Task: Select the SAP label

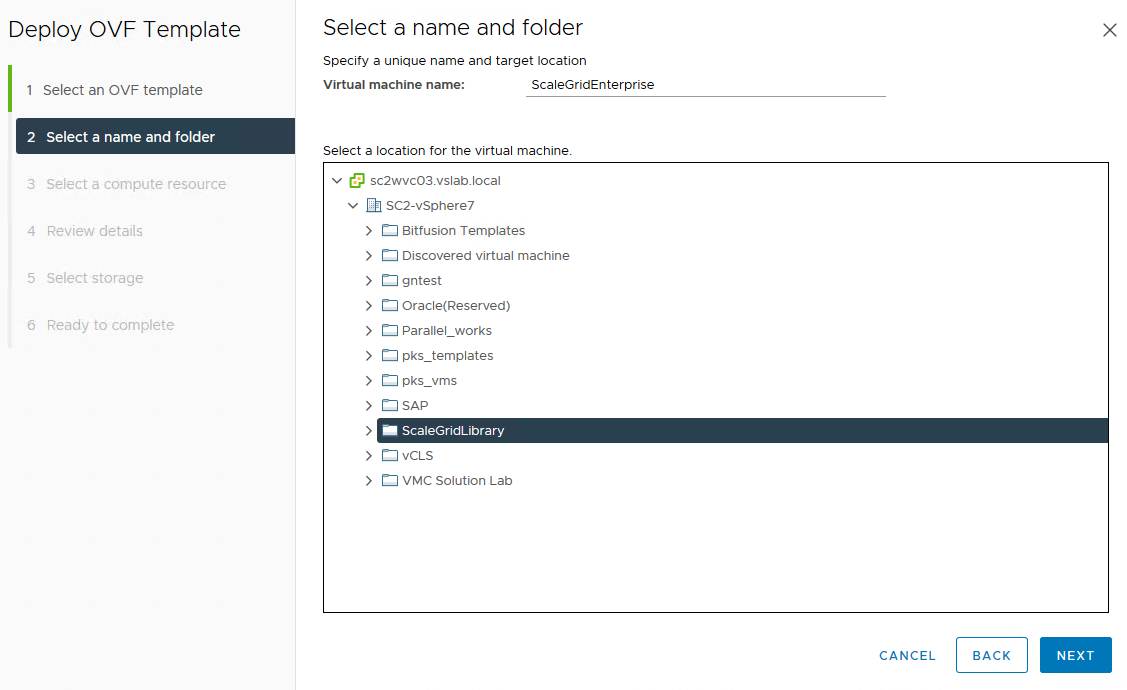Action: click(x=415, y=405)
